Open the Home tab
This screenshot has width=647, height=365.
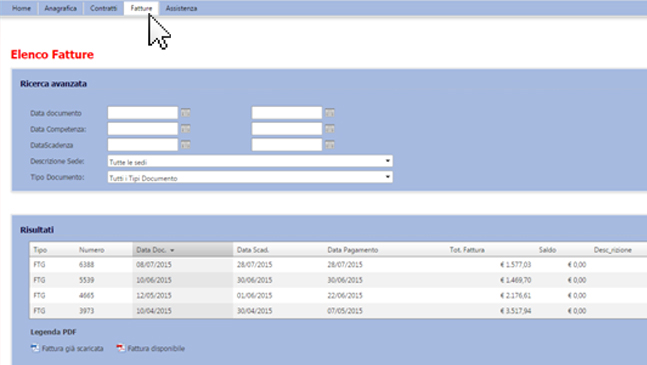coord(21,8)
